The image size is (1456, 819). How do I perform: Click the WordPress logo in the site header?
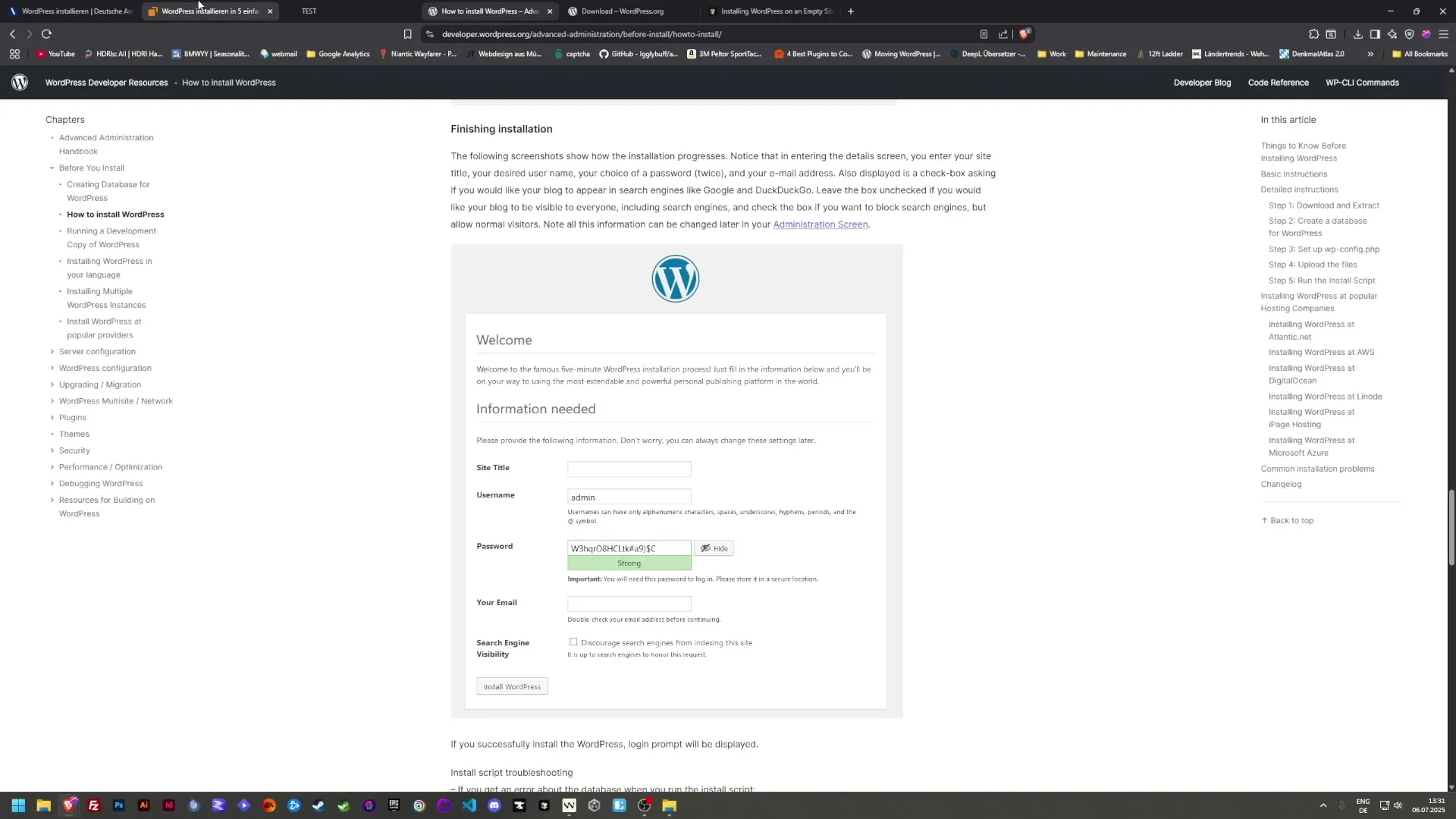click(20, 83)
